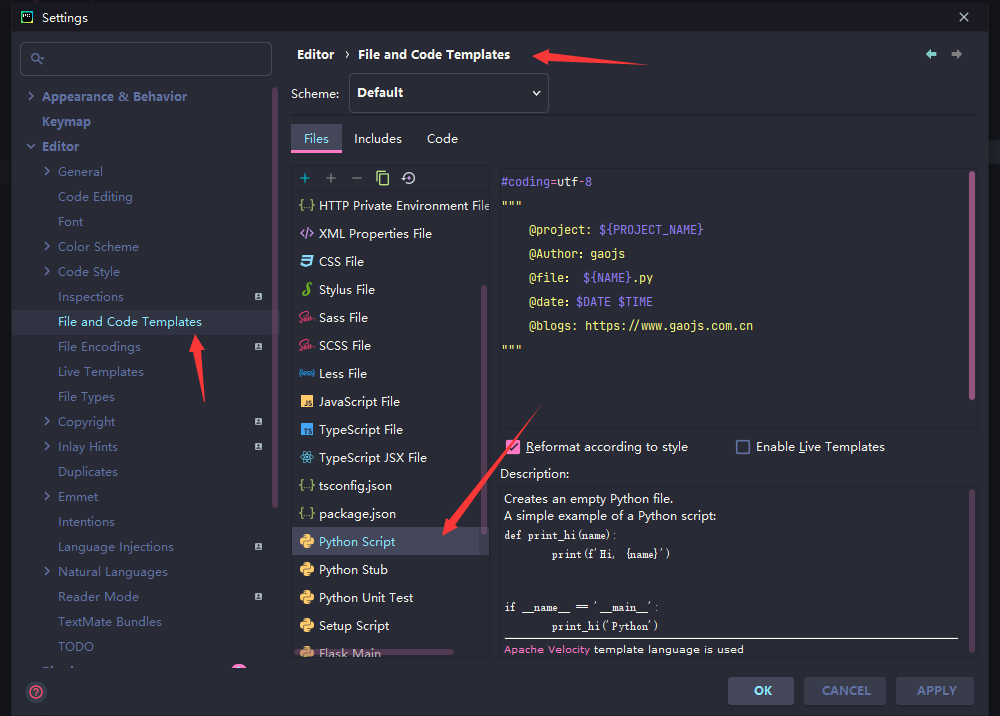The height and width of the screenshot is (716, 1000).
Task: Click the Reset to Default icon
Action: (409, 179)
